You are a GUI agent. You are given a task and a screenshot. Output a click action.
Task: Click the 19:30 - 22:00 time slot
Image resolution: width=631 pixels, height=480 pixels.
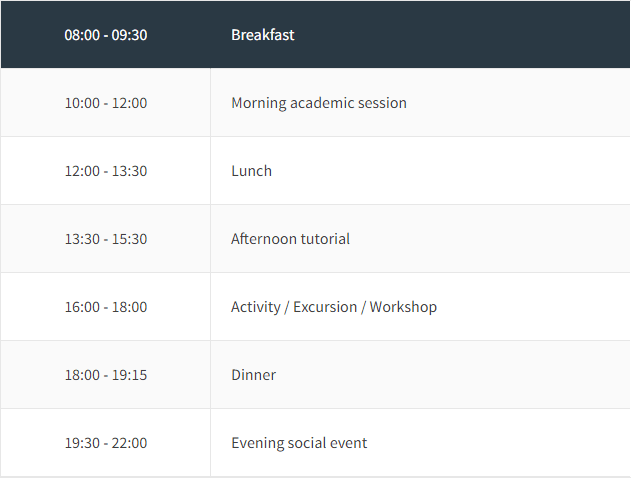(106, 443)
